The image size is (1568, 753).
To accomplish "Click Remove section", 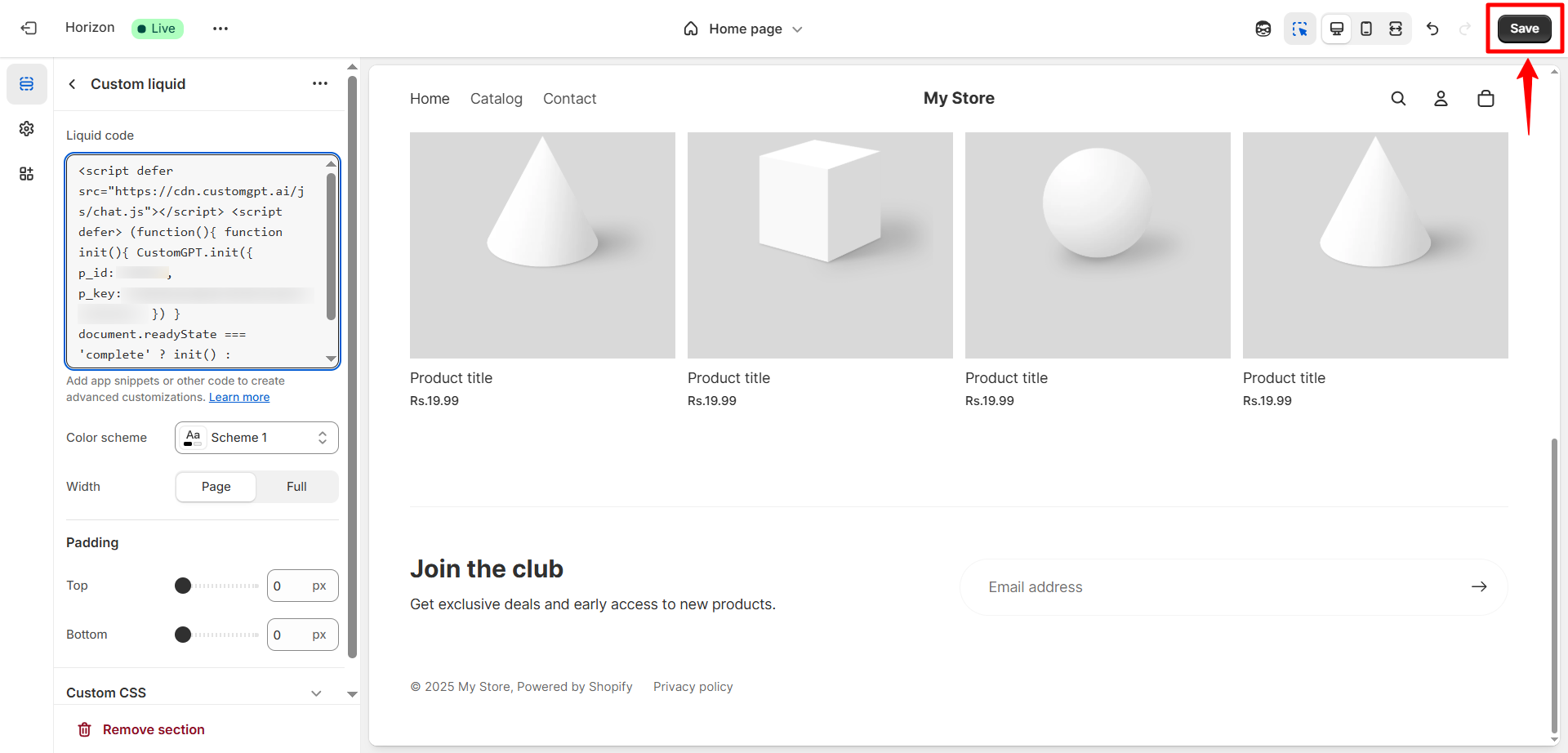I will click(x=154, y=729).
